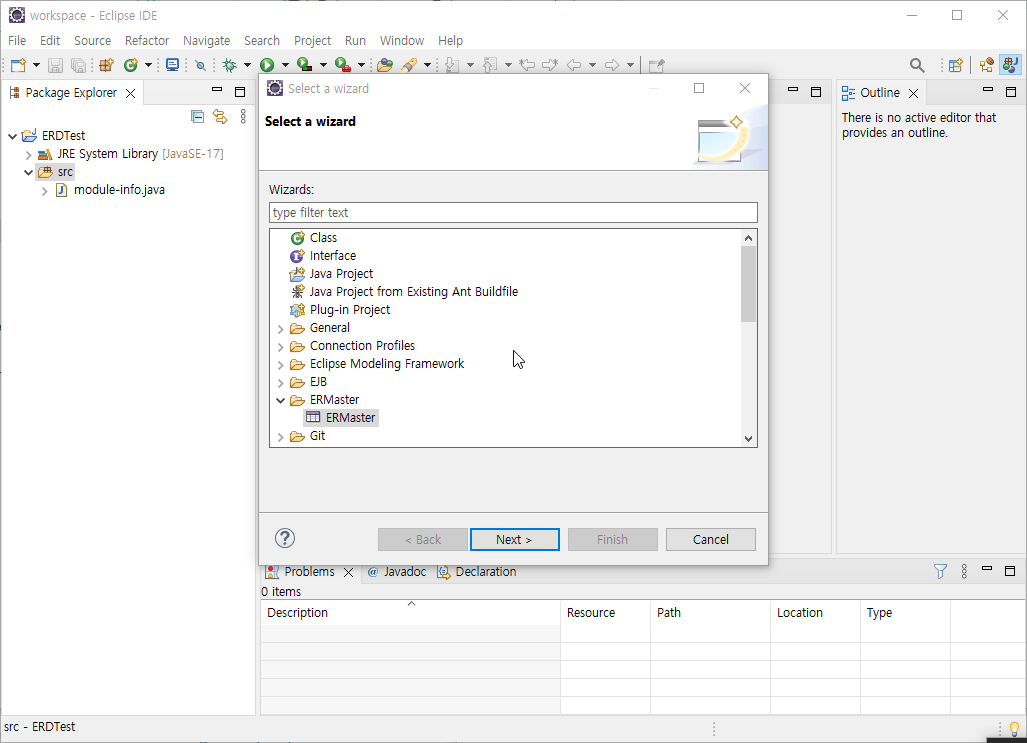Click the Back navigation arrow icon

tap(574, 65)
